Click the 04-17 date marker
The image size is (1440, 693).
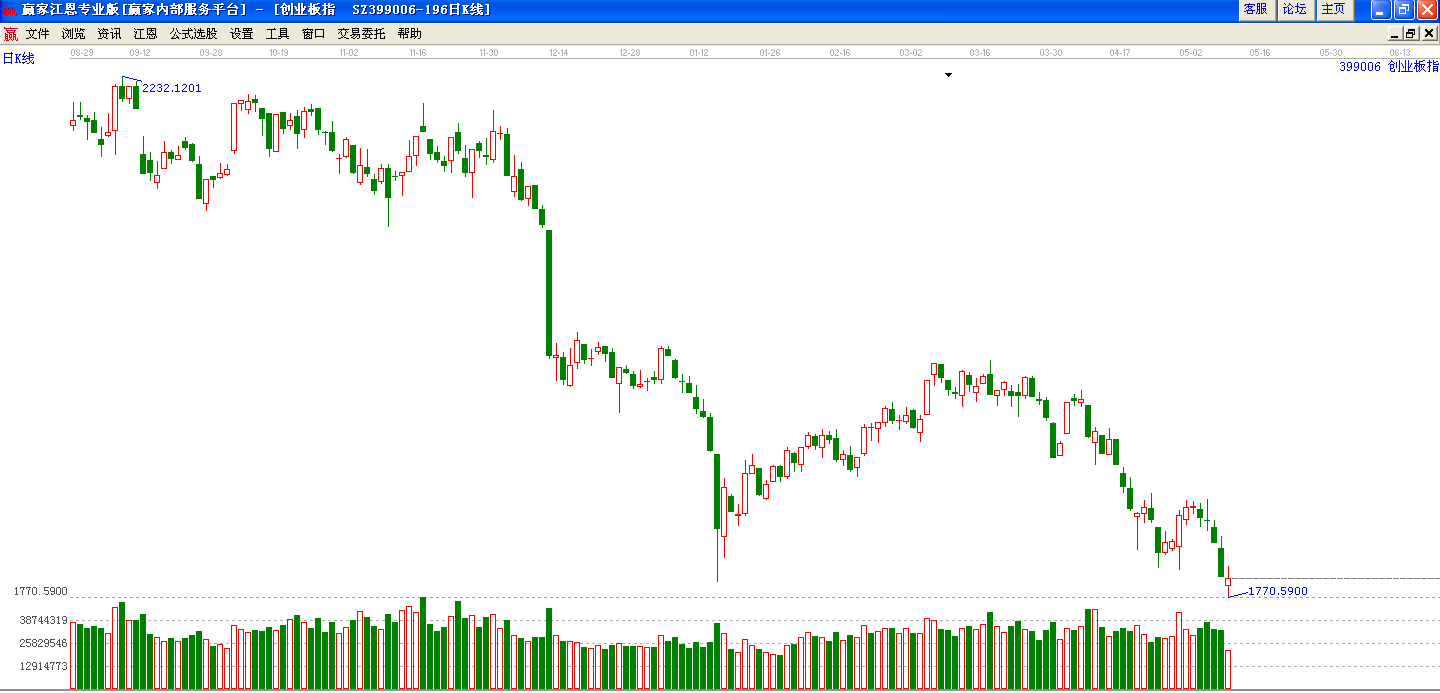pos(1120,52)
